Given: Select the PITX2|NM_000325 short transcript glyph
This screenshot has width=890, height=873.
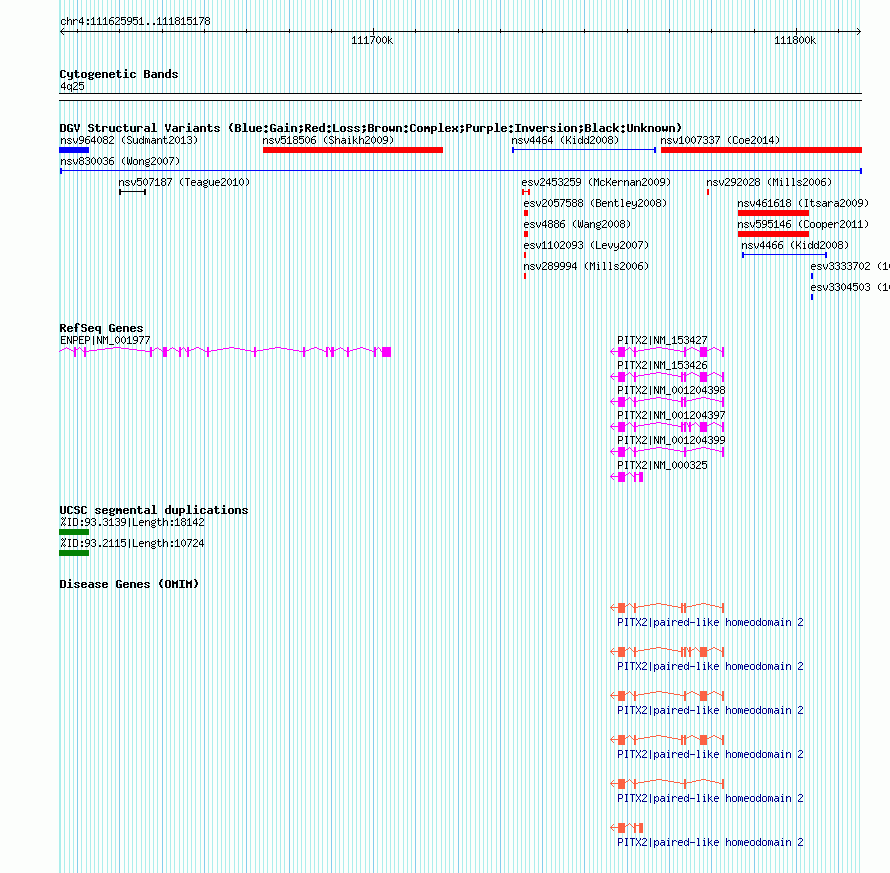Looking at the screenshot, I should 627,477.
